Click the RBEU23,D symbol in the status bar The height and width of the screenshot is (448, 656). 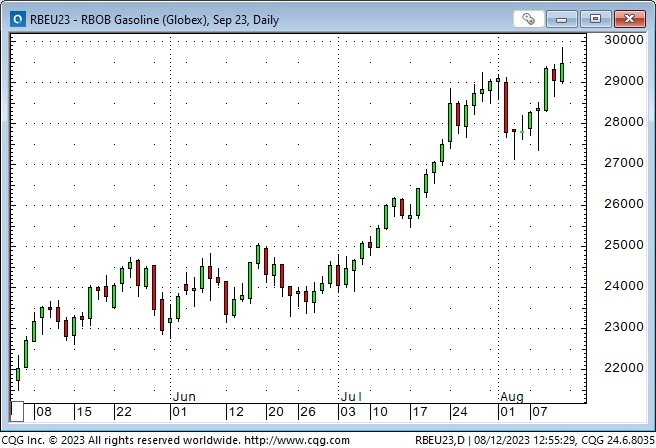coord(440,440)
